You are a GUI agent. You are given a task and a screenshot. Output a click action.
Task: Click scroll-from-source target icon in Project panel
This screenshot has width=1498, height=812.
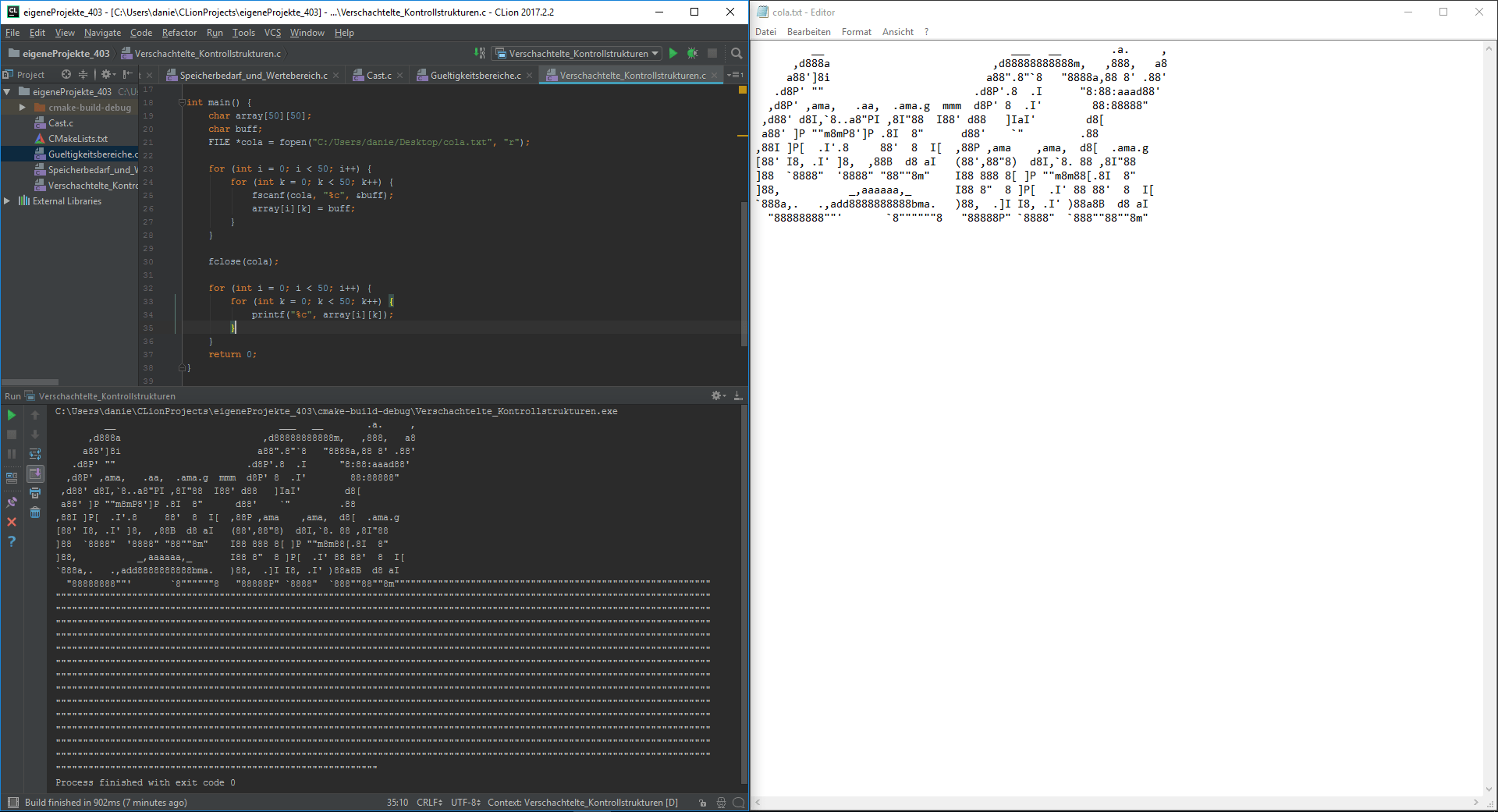pyautogui.click(x=66, y=75)
